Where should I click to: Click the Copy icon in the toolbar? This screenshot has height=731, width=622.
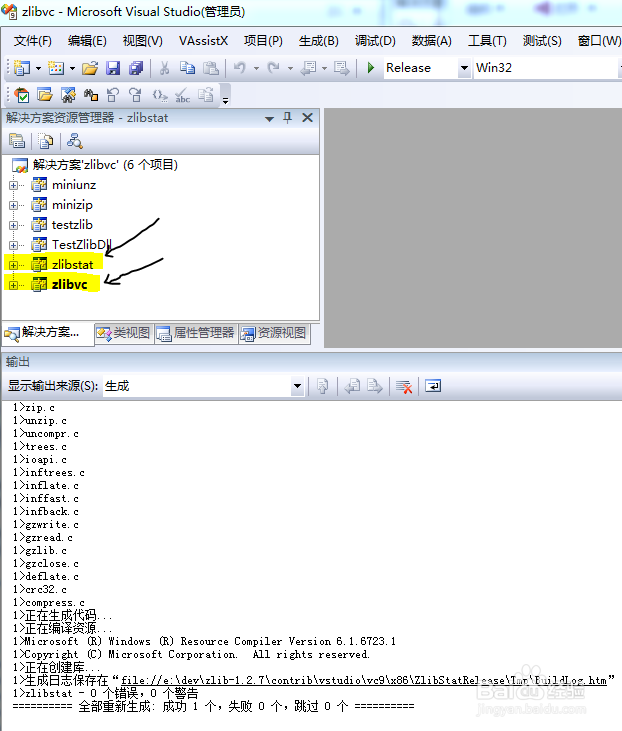click(x=187, y=68)
